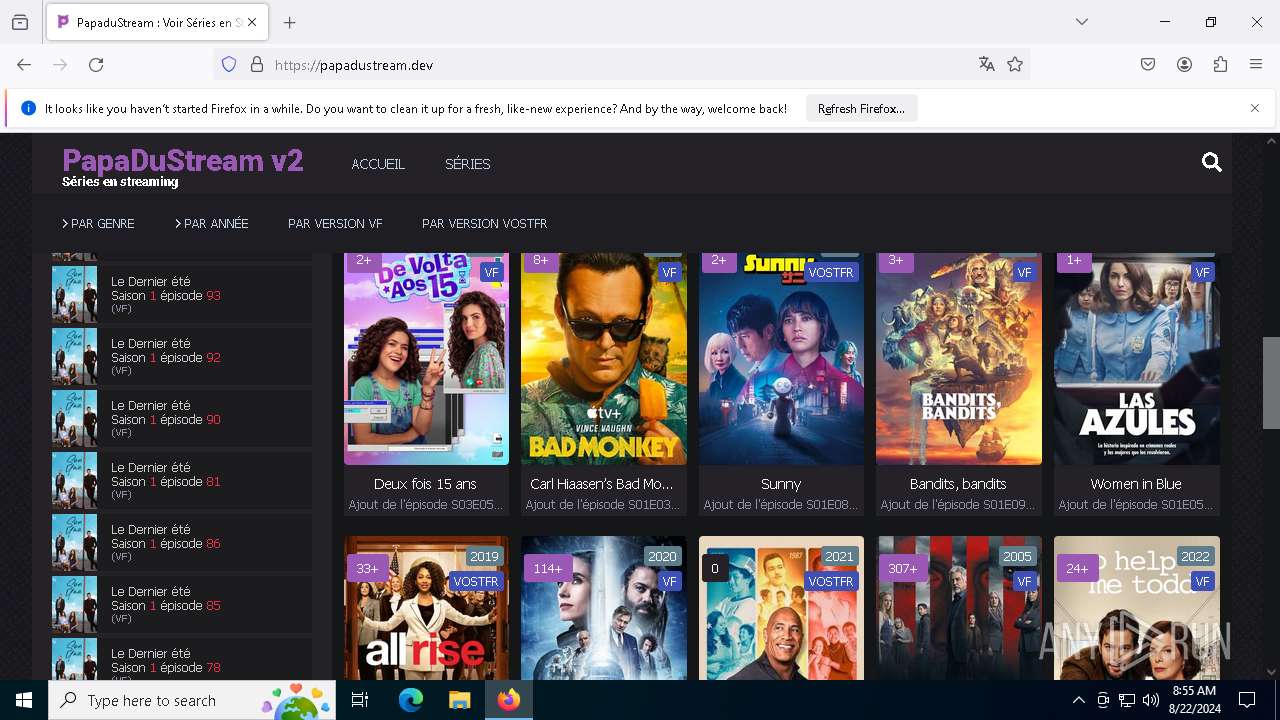Click the PapaDuStream v2 logo
Image resolution: width=1280 pixels, height=720 pixels.
[182, 161]
